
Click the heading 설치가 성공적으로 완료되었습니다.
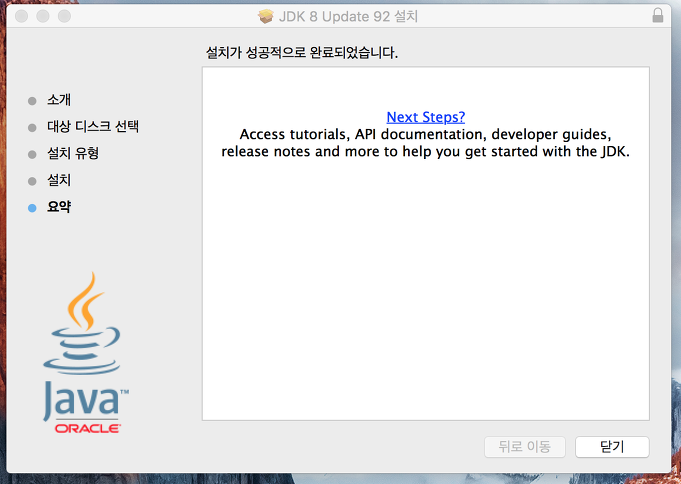tap(301, 53)
